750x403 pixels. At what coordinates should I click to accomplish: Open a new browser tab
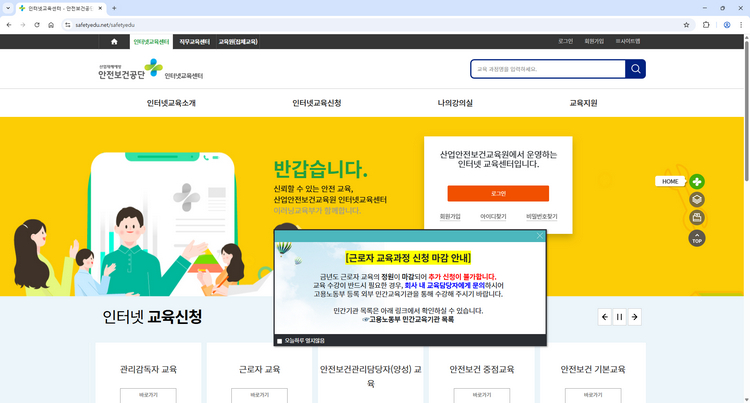pos(114,8)
